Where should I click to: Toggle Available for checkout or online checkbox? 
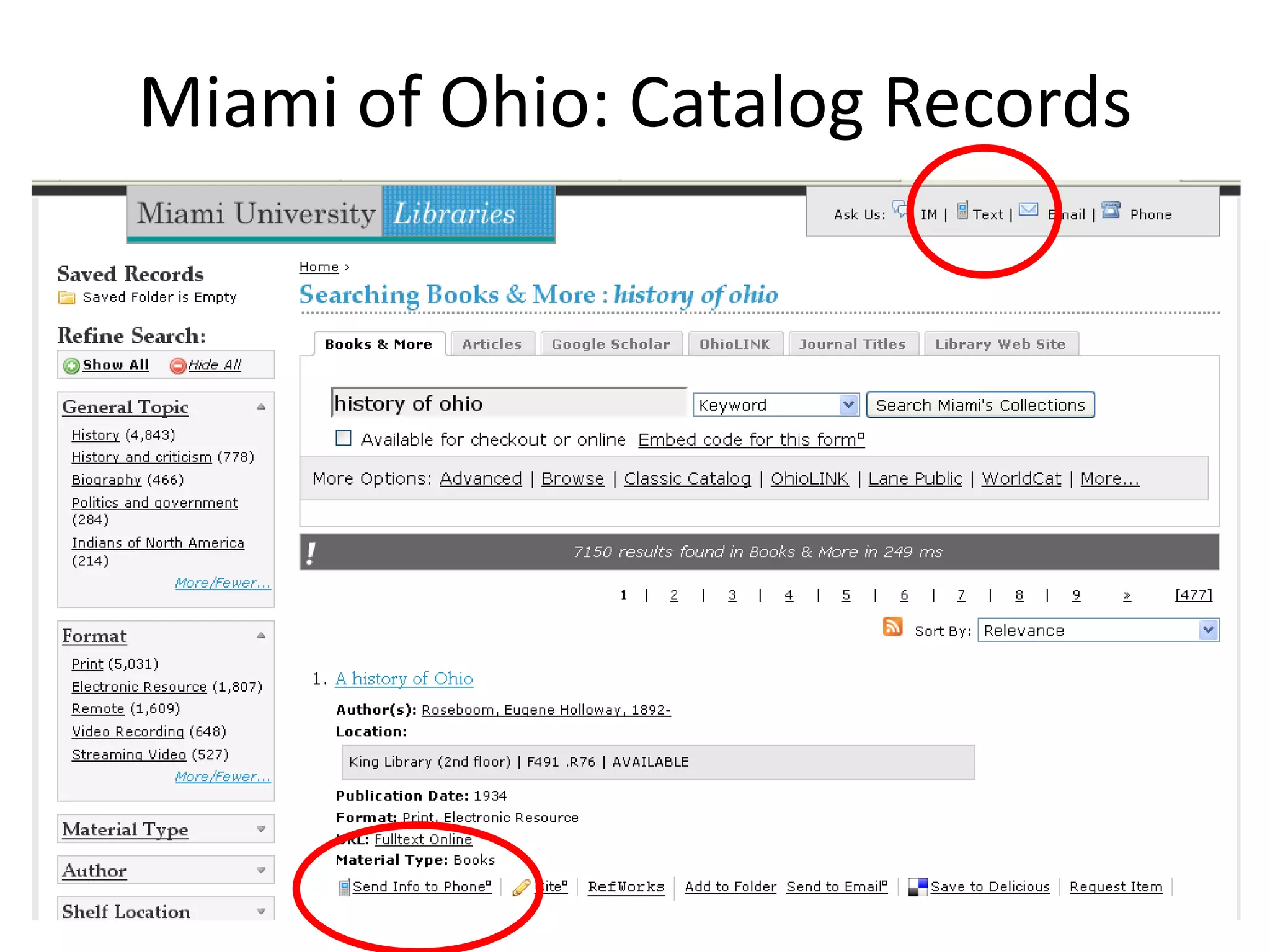coord(344,438)
